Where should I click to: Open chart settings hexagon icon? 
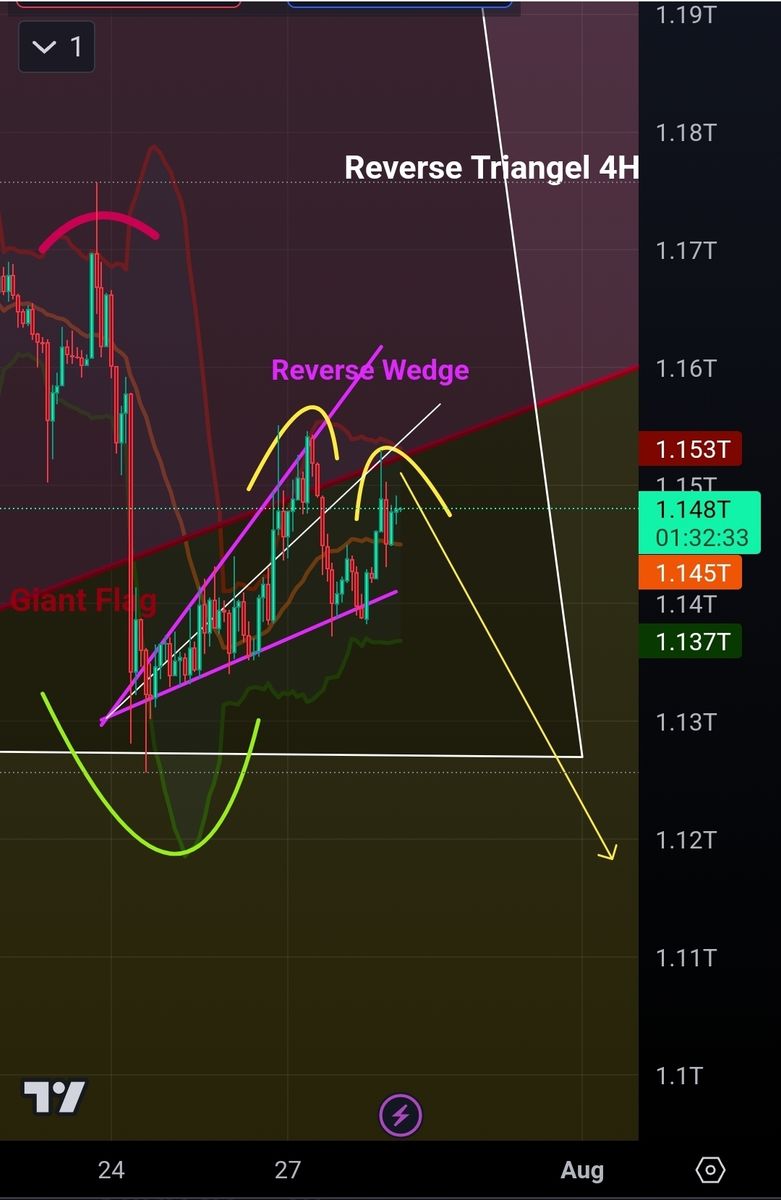(x=710, y=1169)
